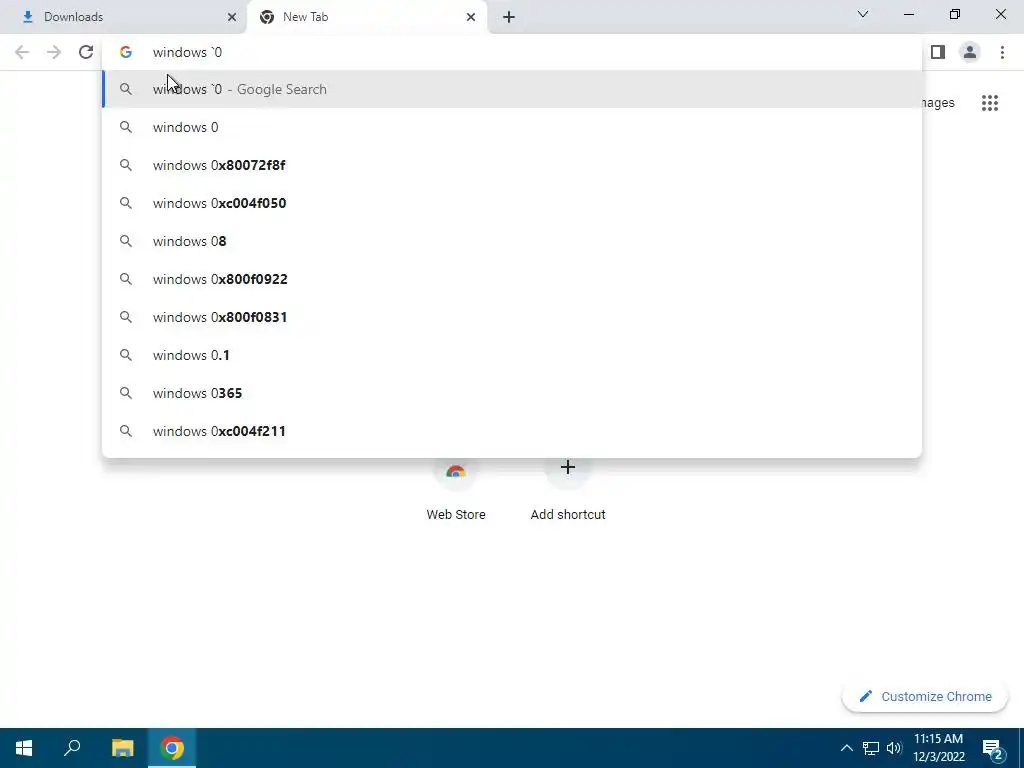Open the profile avatar icon
This screenshot has width=1024, height=768.
click(970, 52)
